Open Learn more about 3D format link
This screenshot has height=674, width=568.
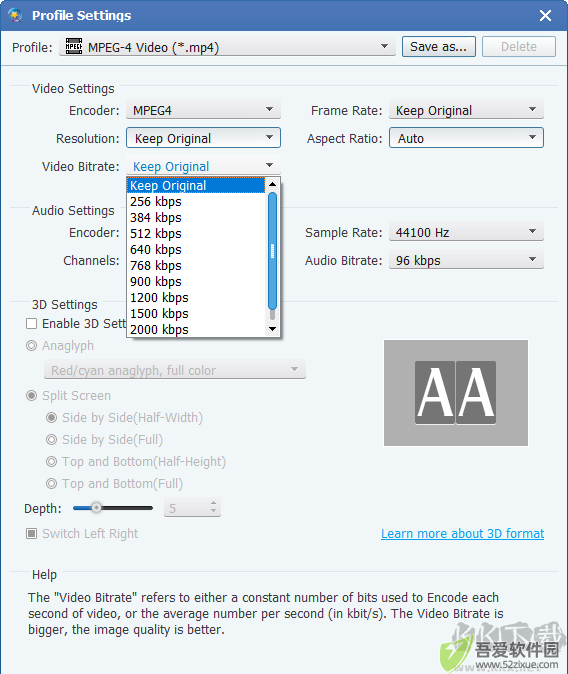(462, 533)
